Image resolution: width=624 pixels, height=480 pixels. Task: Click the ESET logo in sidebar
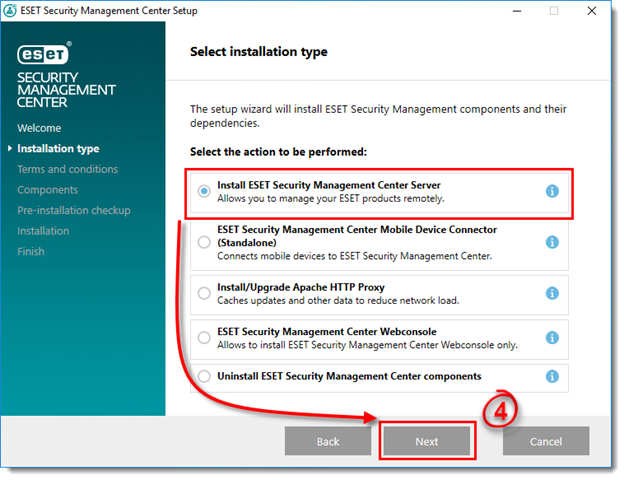[x=44, y=53]
